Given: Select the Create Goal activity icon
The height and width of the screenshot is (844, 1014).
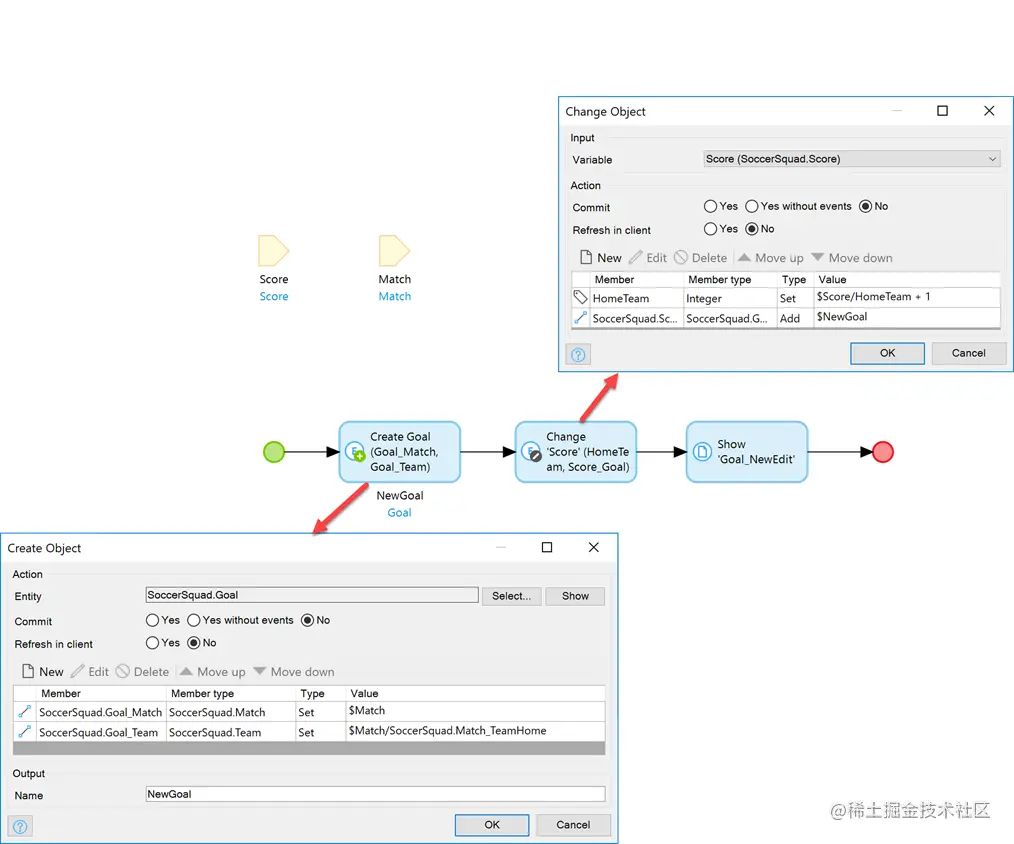Looking at the screenshot, I should point(355,451).
